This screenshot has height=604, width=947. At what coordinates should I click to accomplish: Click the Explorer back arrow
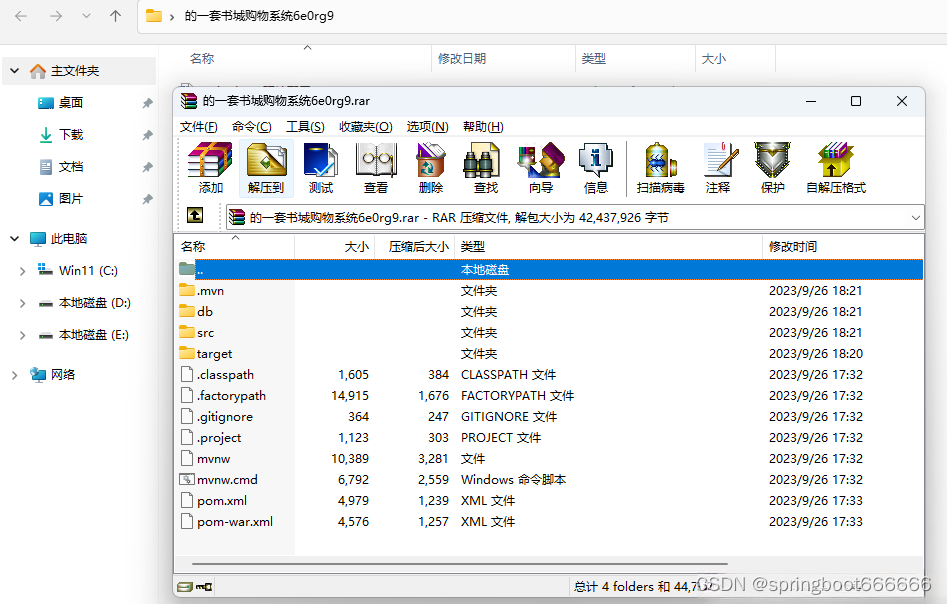click(x=21, y=16)
